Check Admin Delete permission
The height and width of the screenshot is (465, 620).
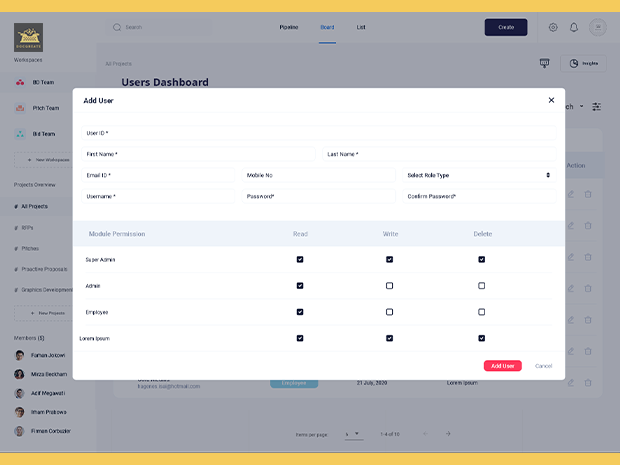click(482, 285)
